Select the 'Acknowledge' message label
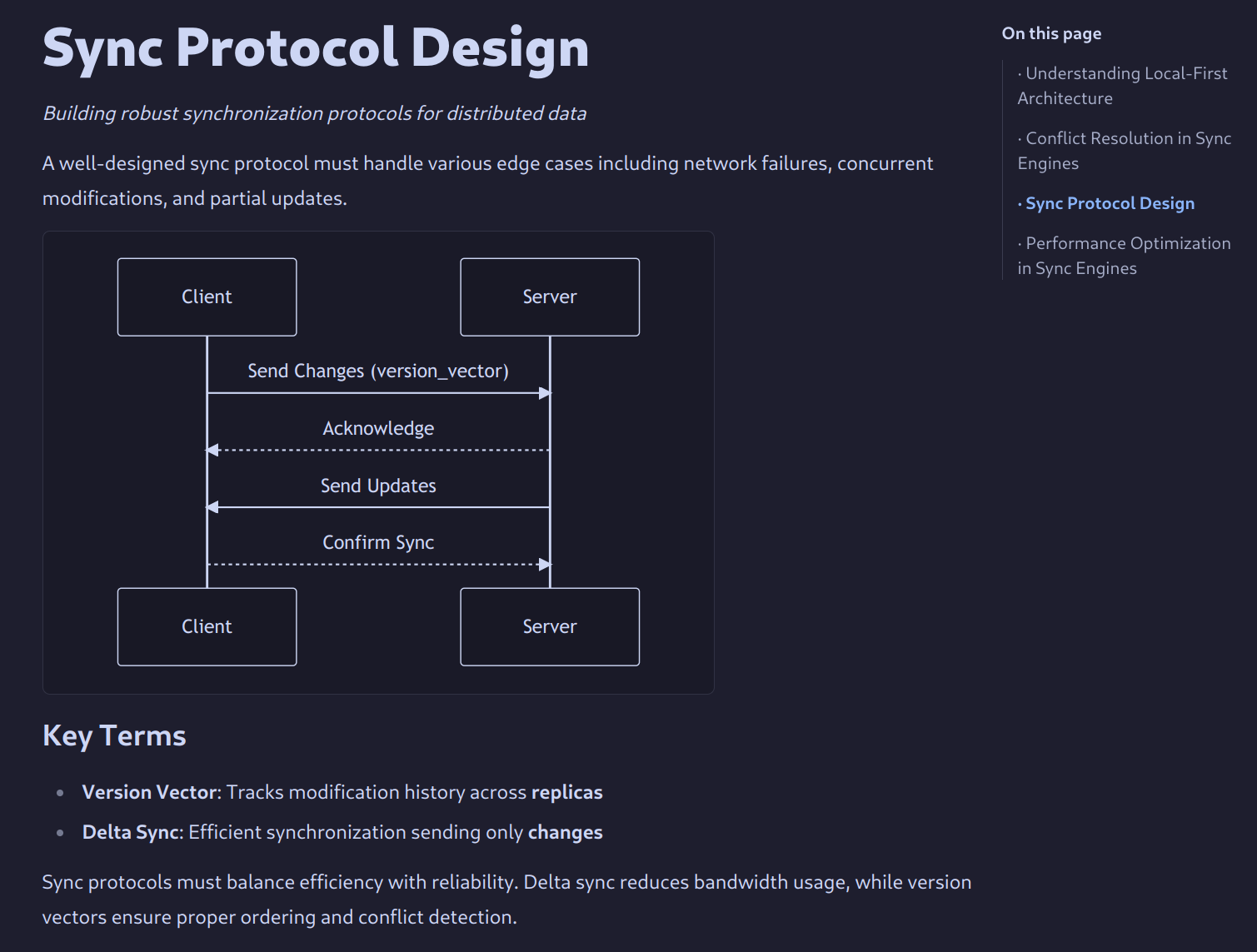Screen dimensions: 1257x952 [378, 428]
